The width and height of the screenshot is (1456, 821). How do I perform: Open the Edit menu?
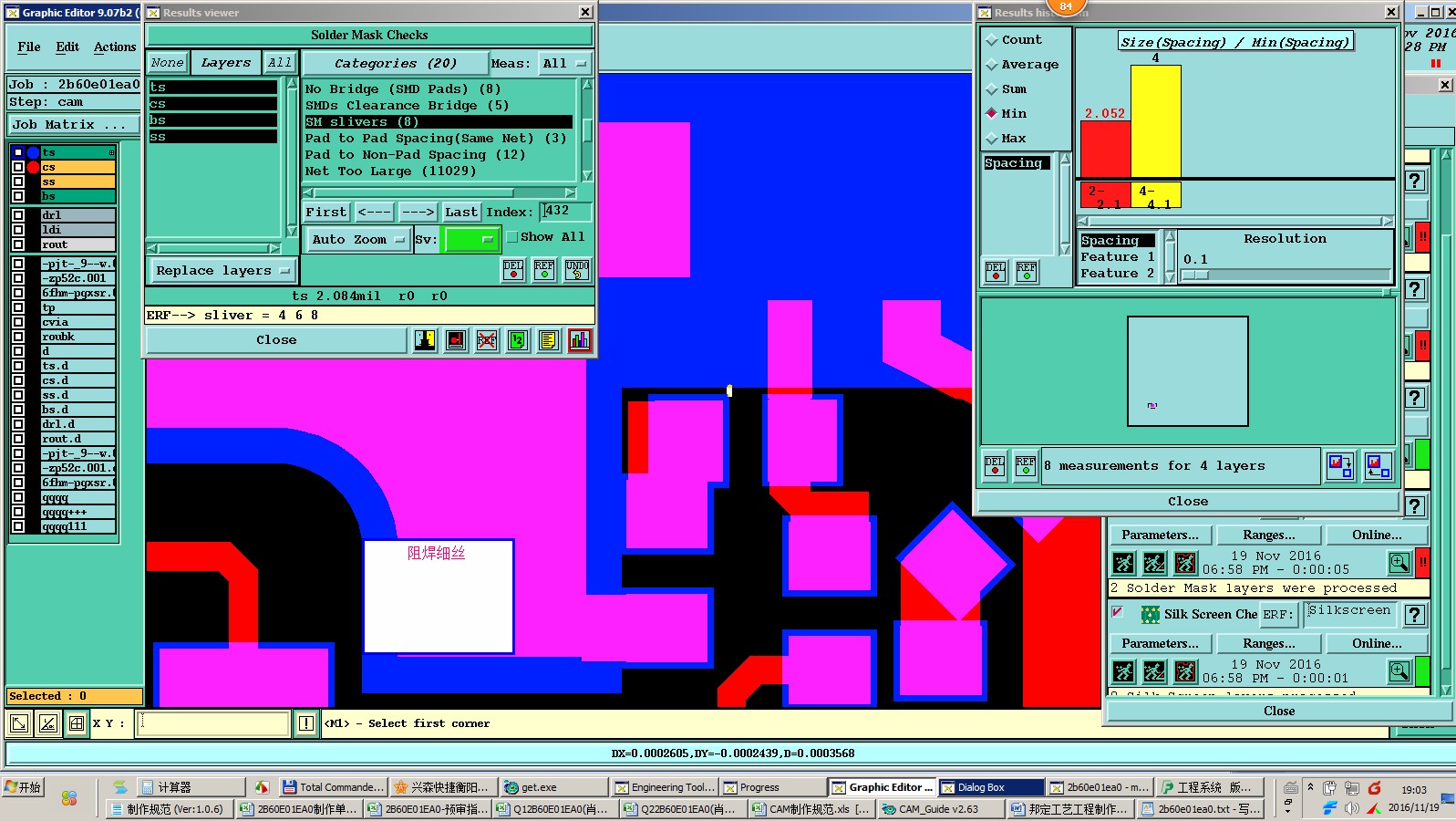[67, 47]
